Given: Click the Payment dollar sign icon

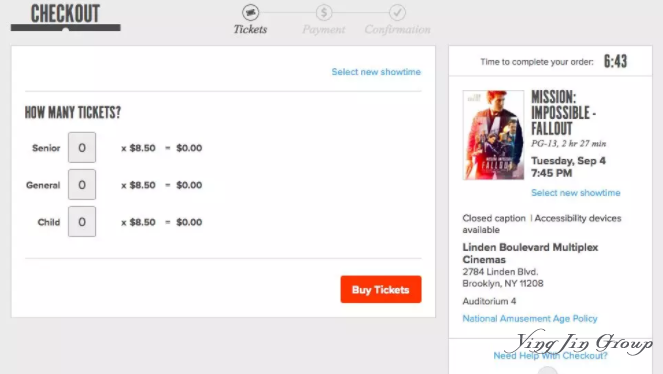Looking at the screenshot, I should click(324, 12).
